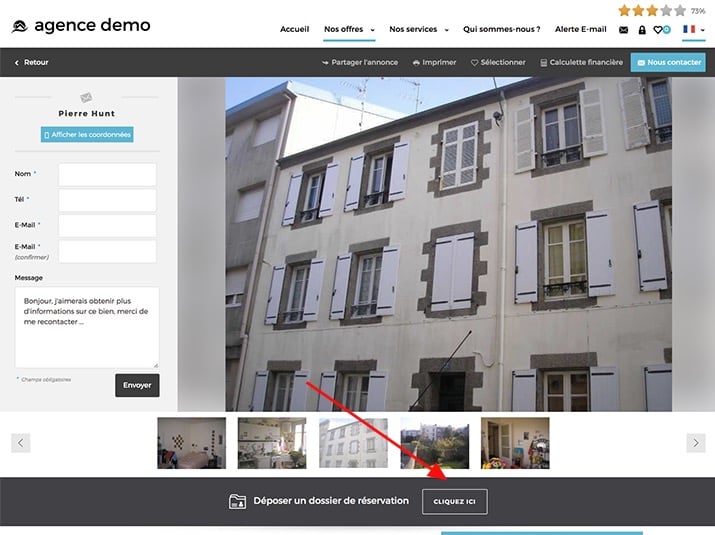This screenshot has height=535, width=715.
Task: Select the white building facade thumbnail
Action: [353, 443]
